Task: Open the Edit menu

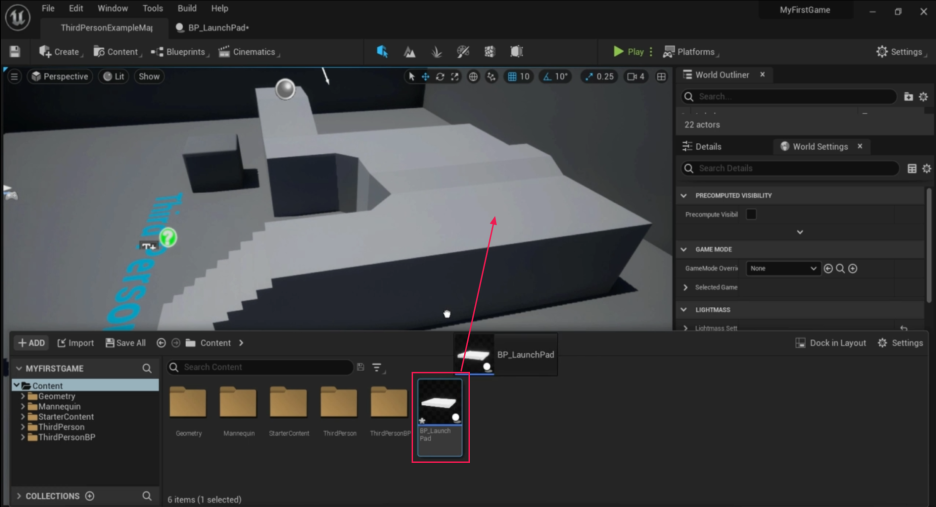Action: pos(76,8)
